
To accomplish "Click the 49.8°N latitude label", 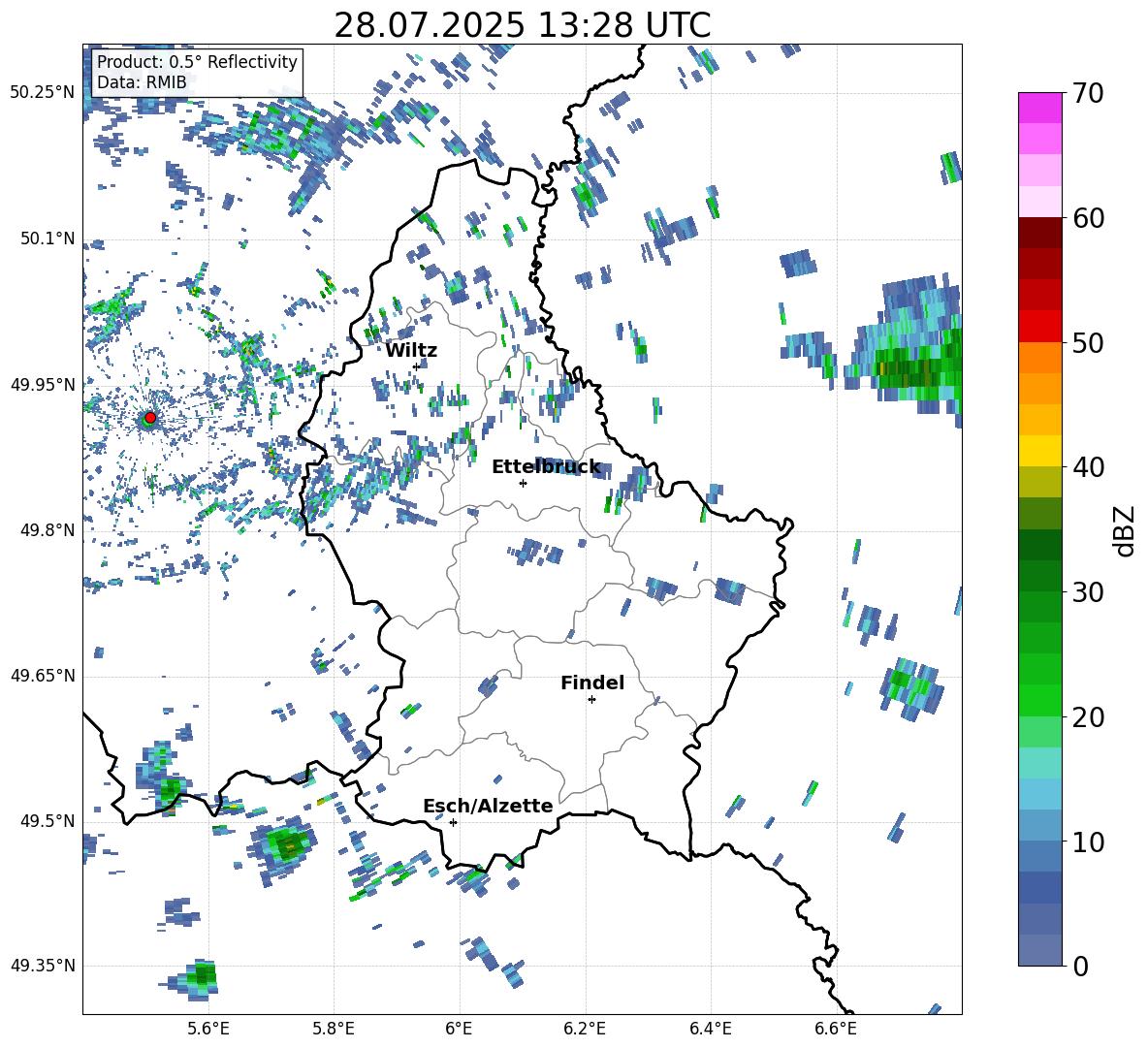I will 47,530.
